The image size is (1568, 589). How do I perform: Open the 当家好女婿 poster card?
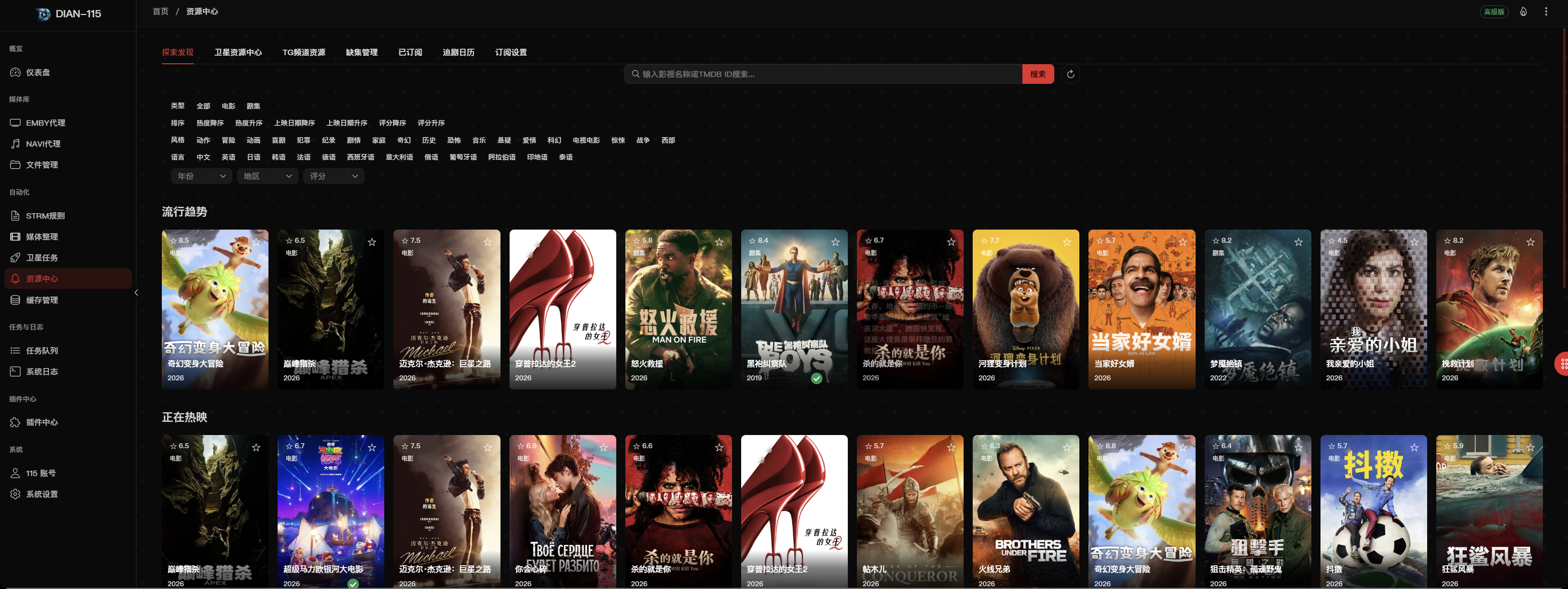(1141, 309)
